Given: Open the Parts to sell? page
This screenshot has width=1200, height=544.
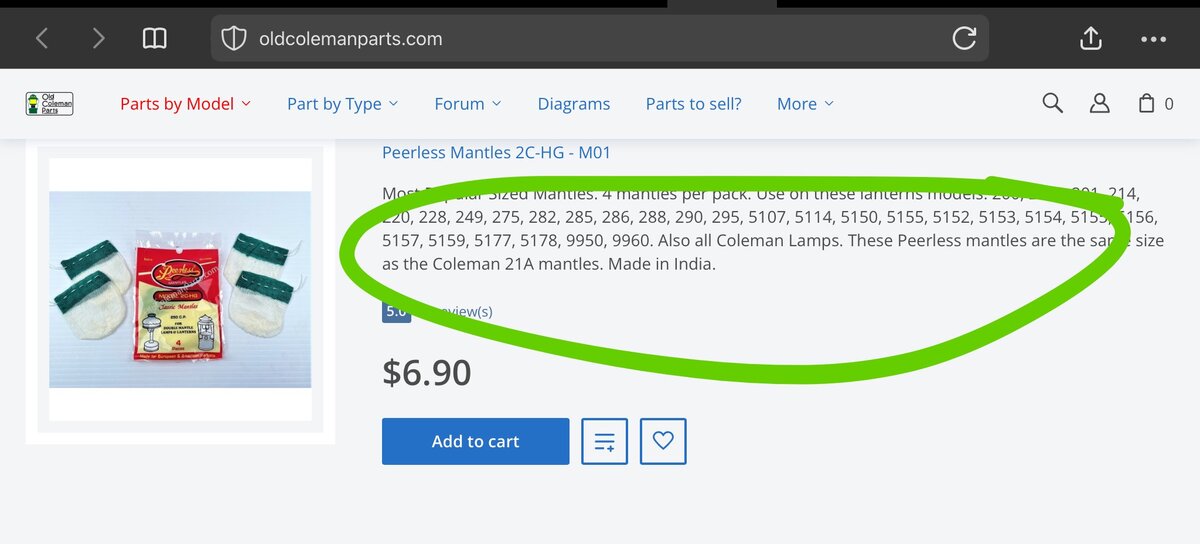Looking at the screenshot, I should (693, 104).
